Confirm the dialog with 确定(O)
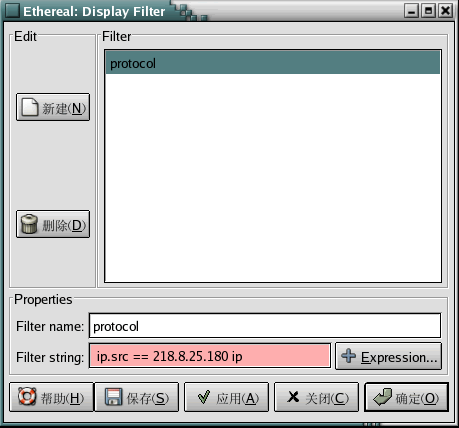459x428 pixels. pyautogui.click(x=406, y=397)
